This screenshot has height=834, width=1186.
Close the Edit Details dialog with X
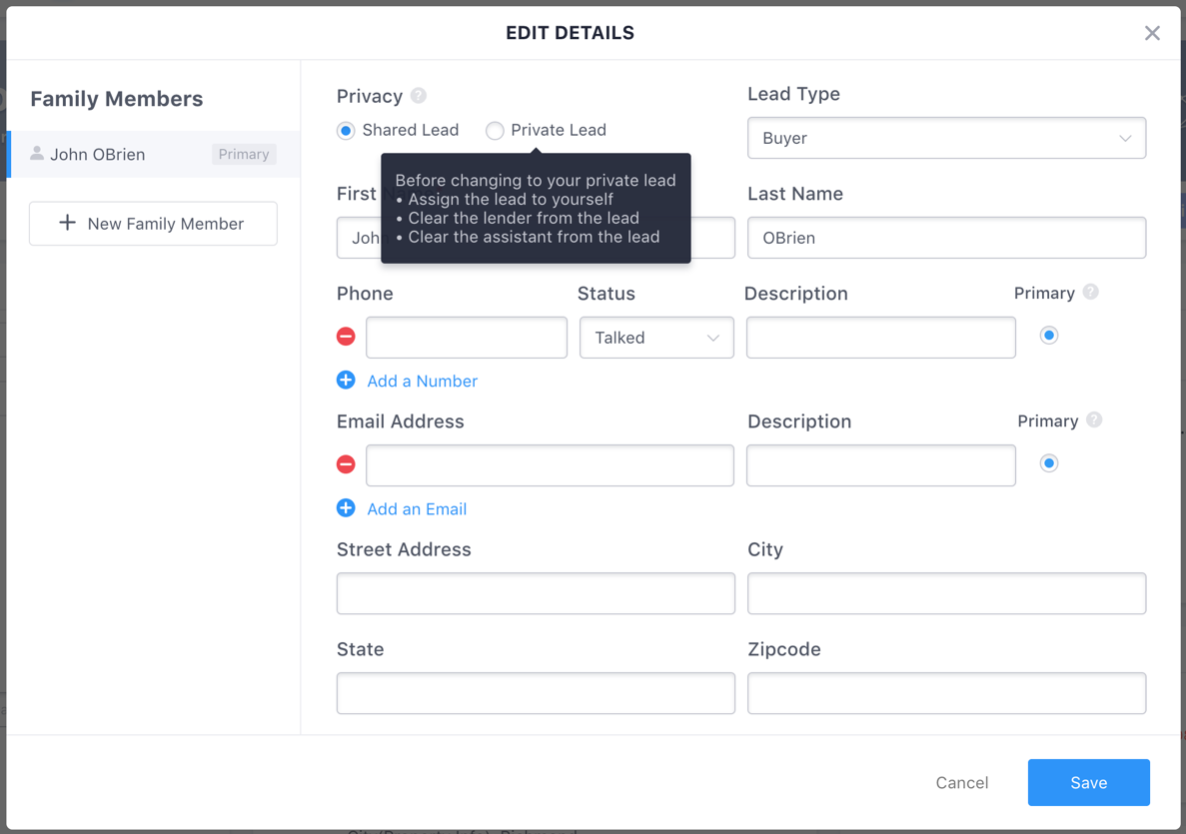click(1152, 33)
